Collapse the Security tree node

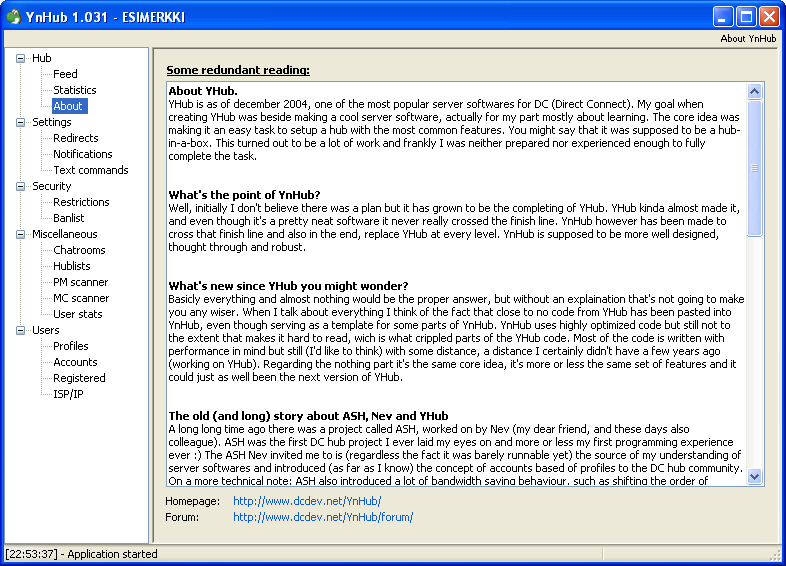click(x=21, y=186)
